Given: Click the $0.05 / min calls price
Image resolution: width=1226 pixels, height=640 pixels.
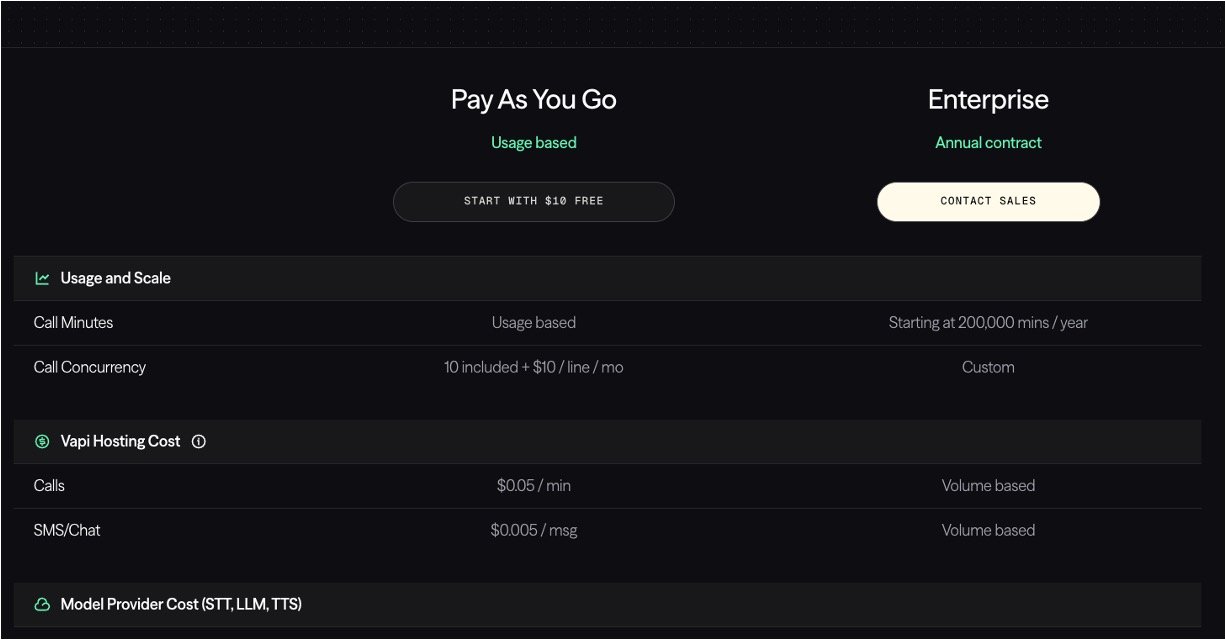Looking at the screenshot, I should coord(533,486).
